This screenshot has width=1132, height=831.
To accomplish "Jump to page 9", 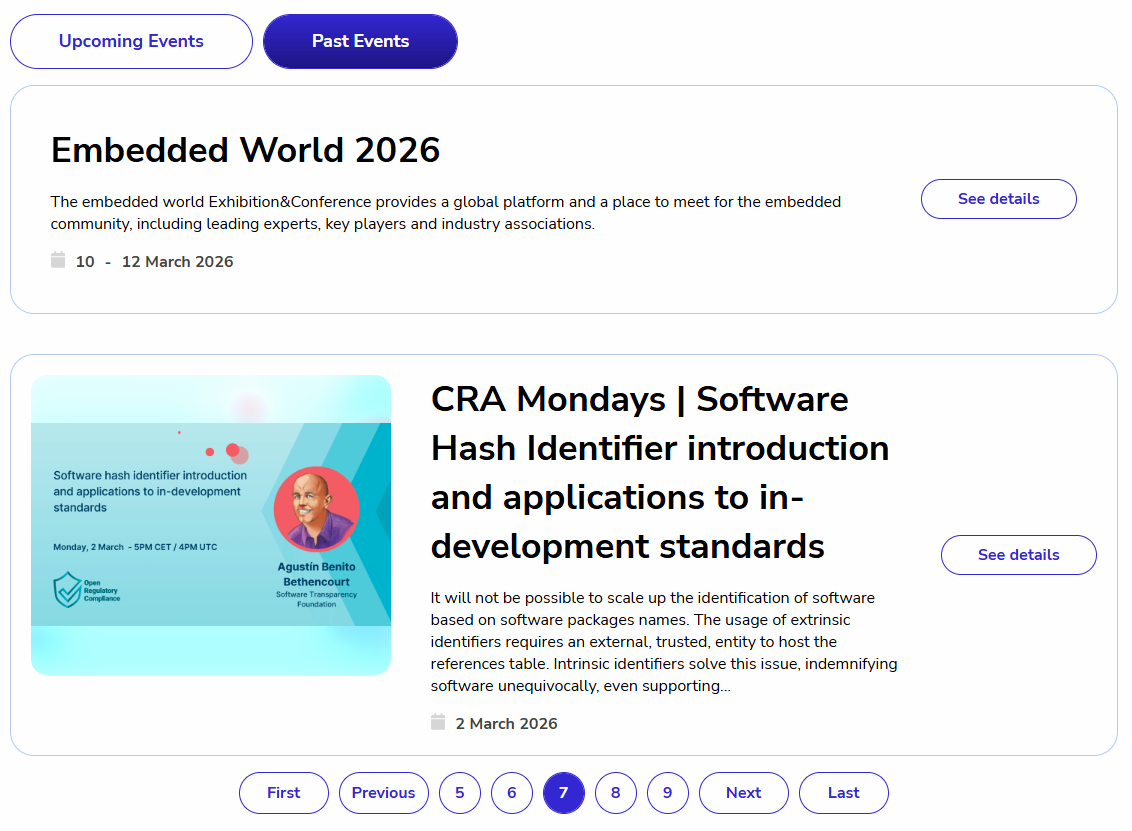I will [668, 793].
